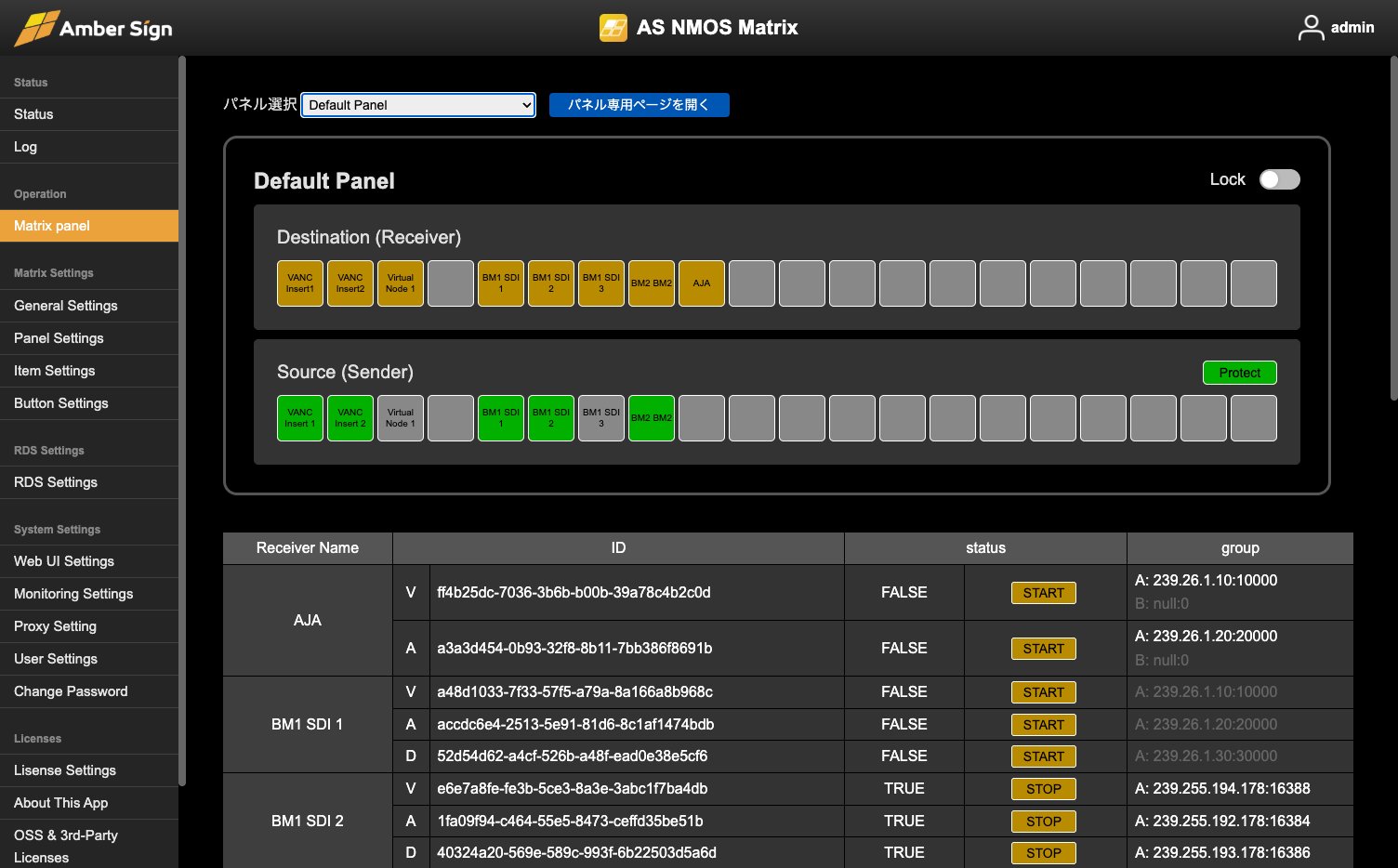Screen dimensions: 1398x868
Task: Select BM2 BM2 source tile
Action: tap(652, 418)
